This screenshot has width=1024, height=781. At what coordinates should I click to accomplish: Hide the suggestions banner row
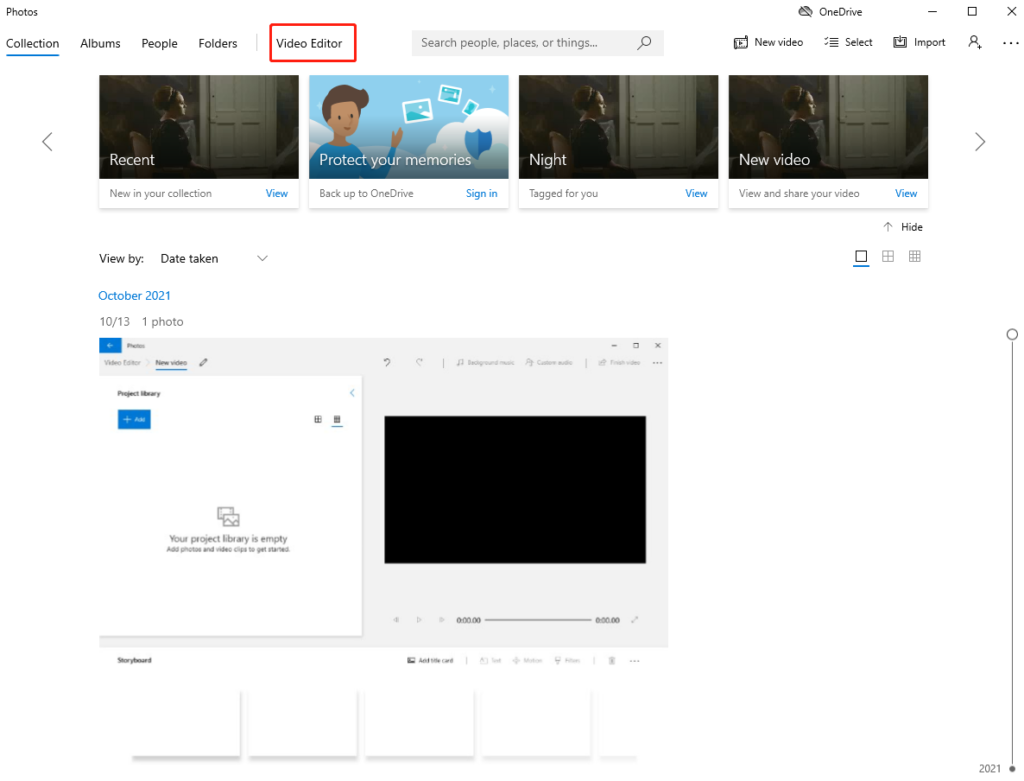click(x=902, y=226)
